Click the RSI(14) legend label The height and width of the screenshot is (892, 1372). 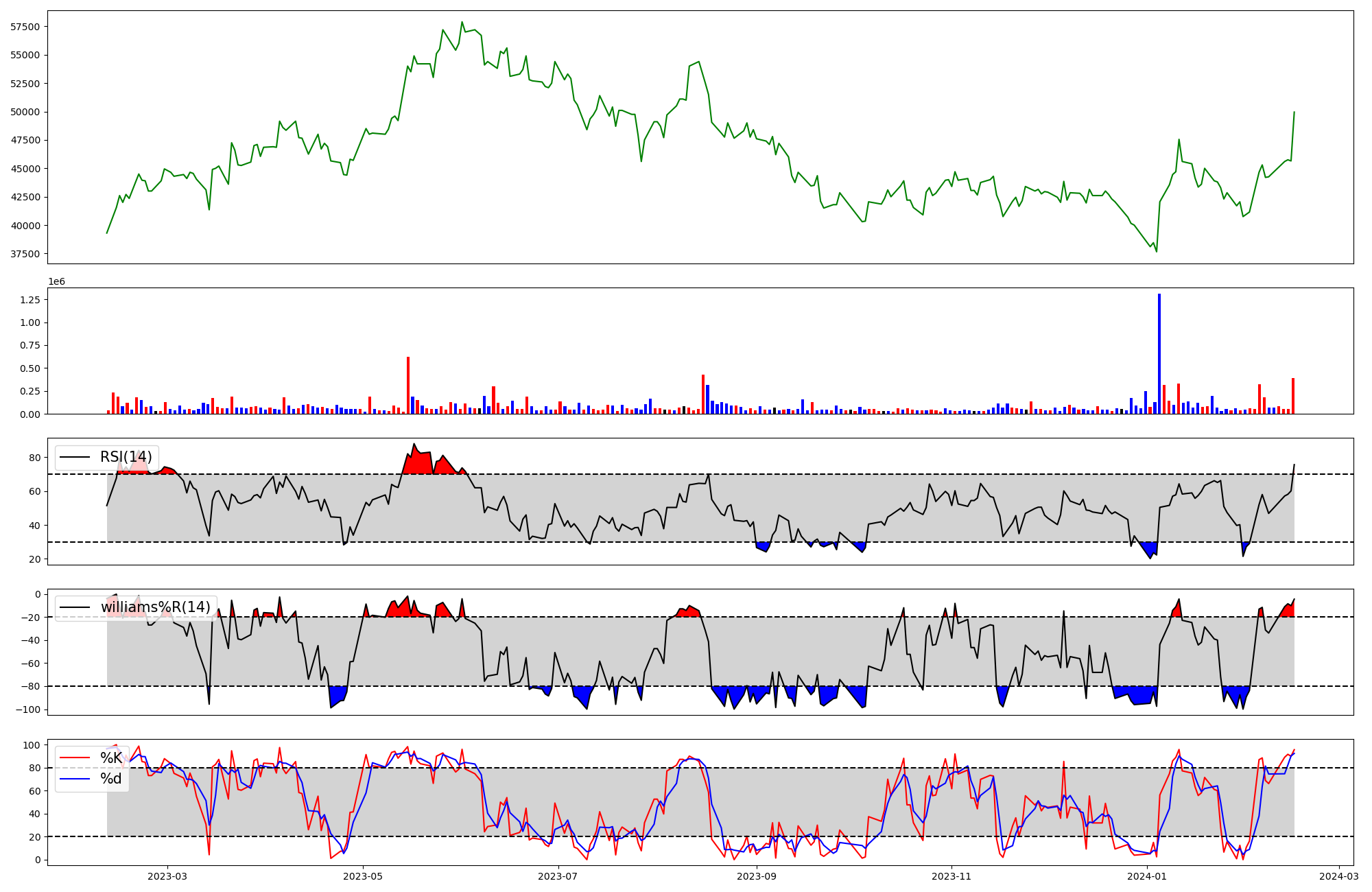(x=126, y=457)
